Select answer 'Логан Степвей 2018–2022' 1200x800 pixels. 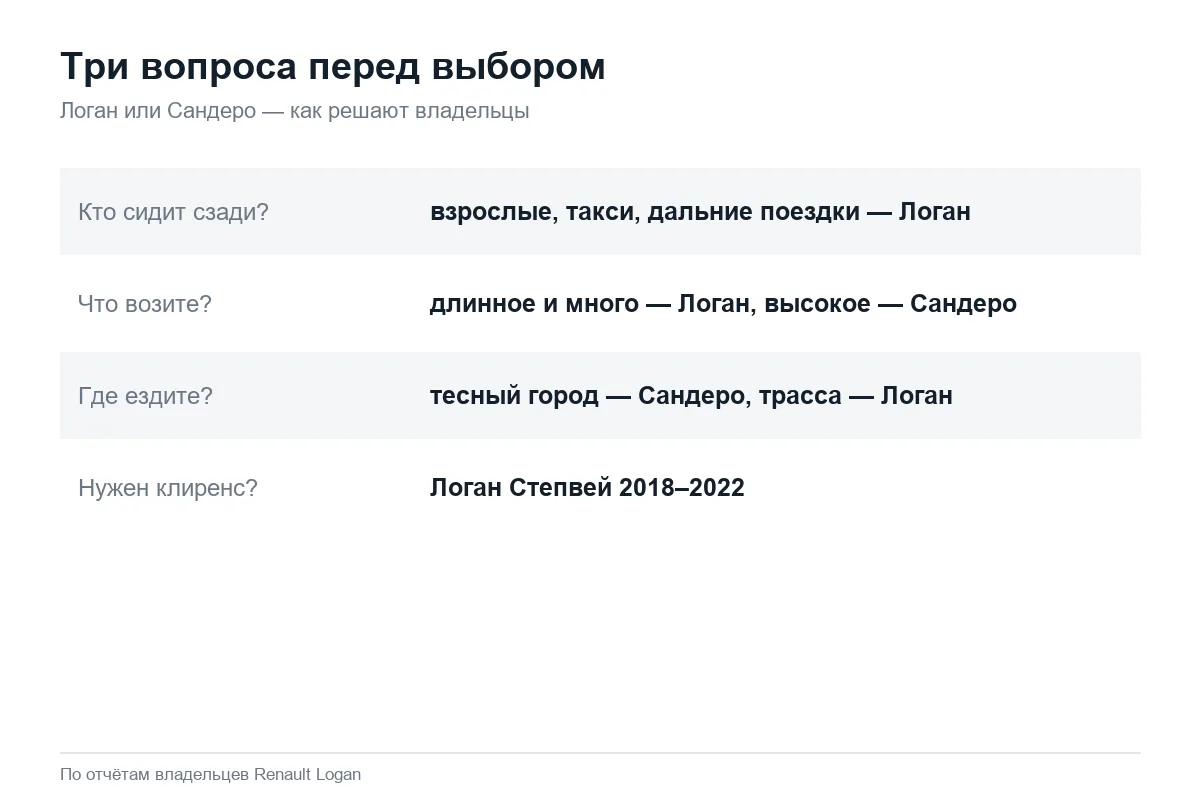coord(587,488)
